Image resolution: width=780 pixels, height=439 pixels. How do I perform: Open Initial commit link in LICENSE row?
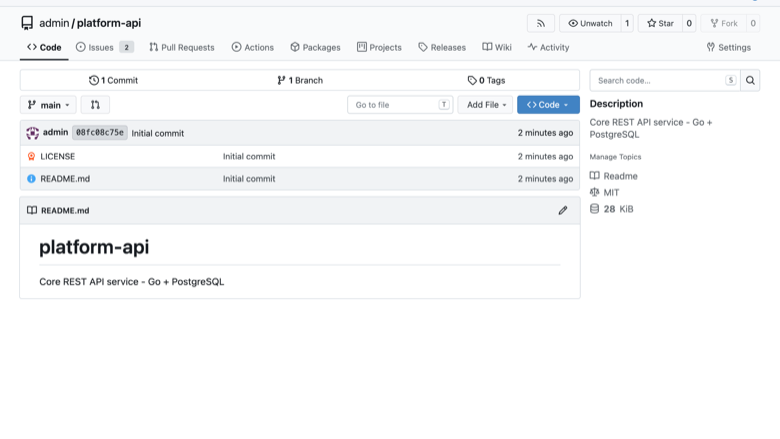[249, 156]
